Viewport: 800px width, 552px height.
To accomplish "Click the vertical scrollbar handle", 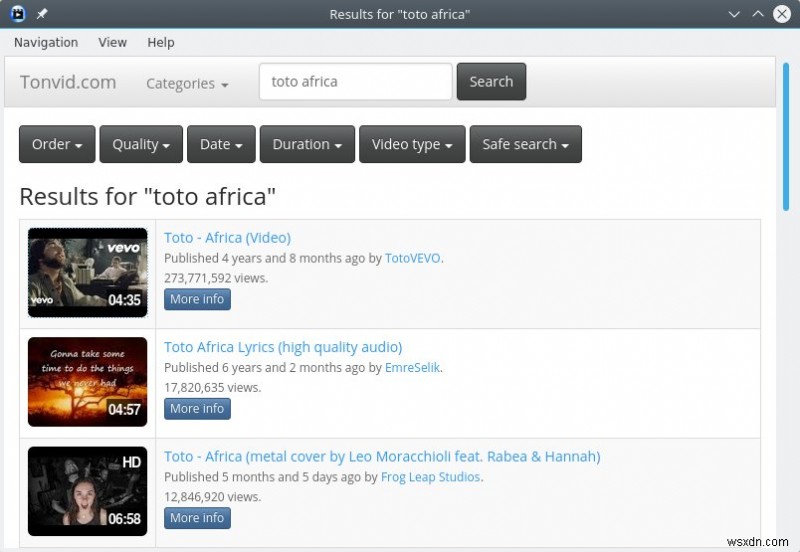I will pyautogui.click(x=786, y=136).
